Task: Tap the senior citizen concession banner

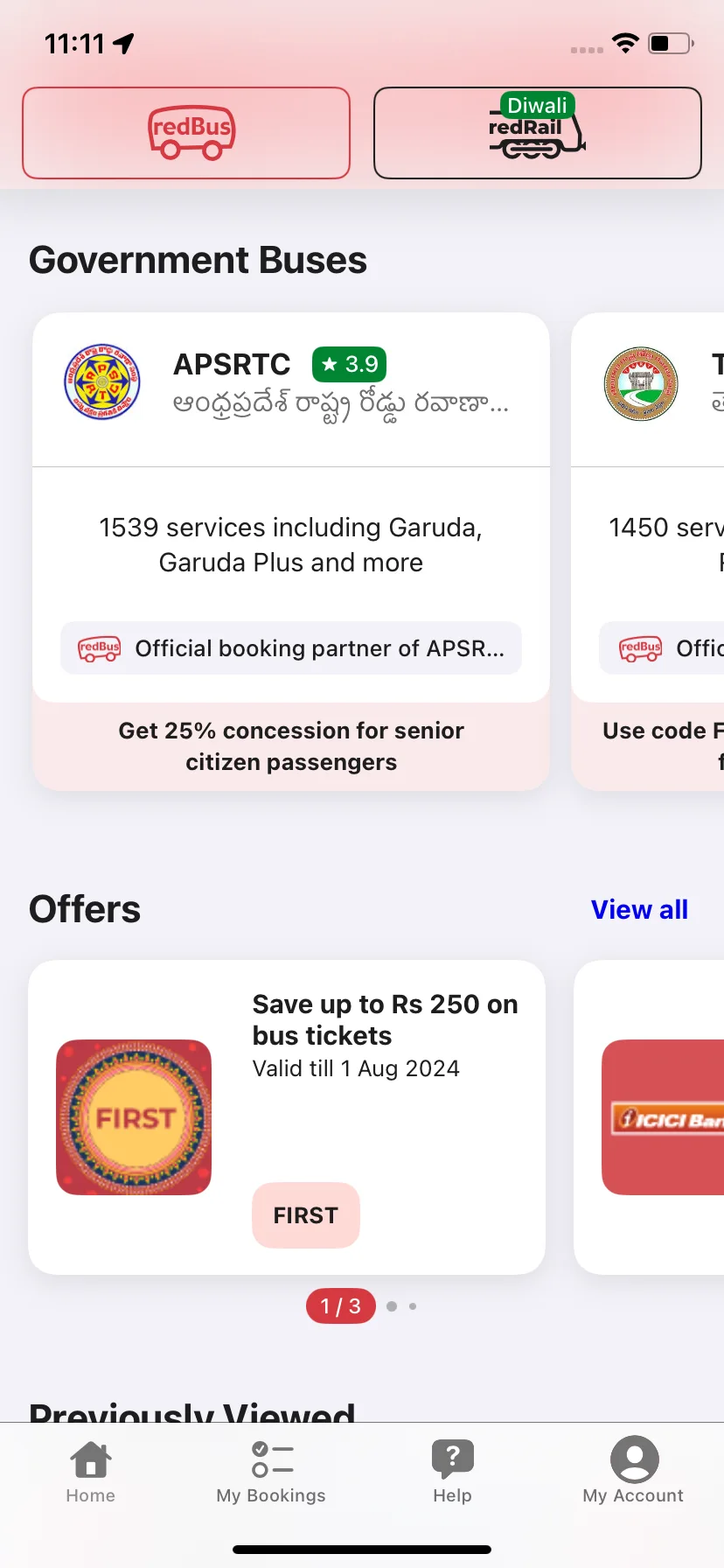Action: 291,746
